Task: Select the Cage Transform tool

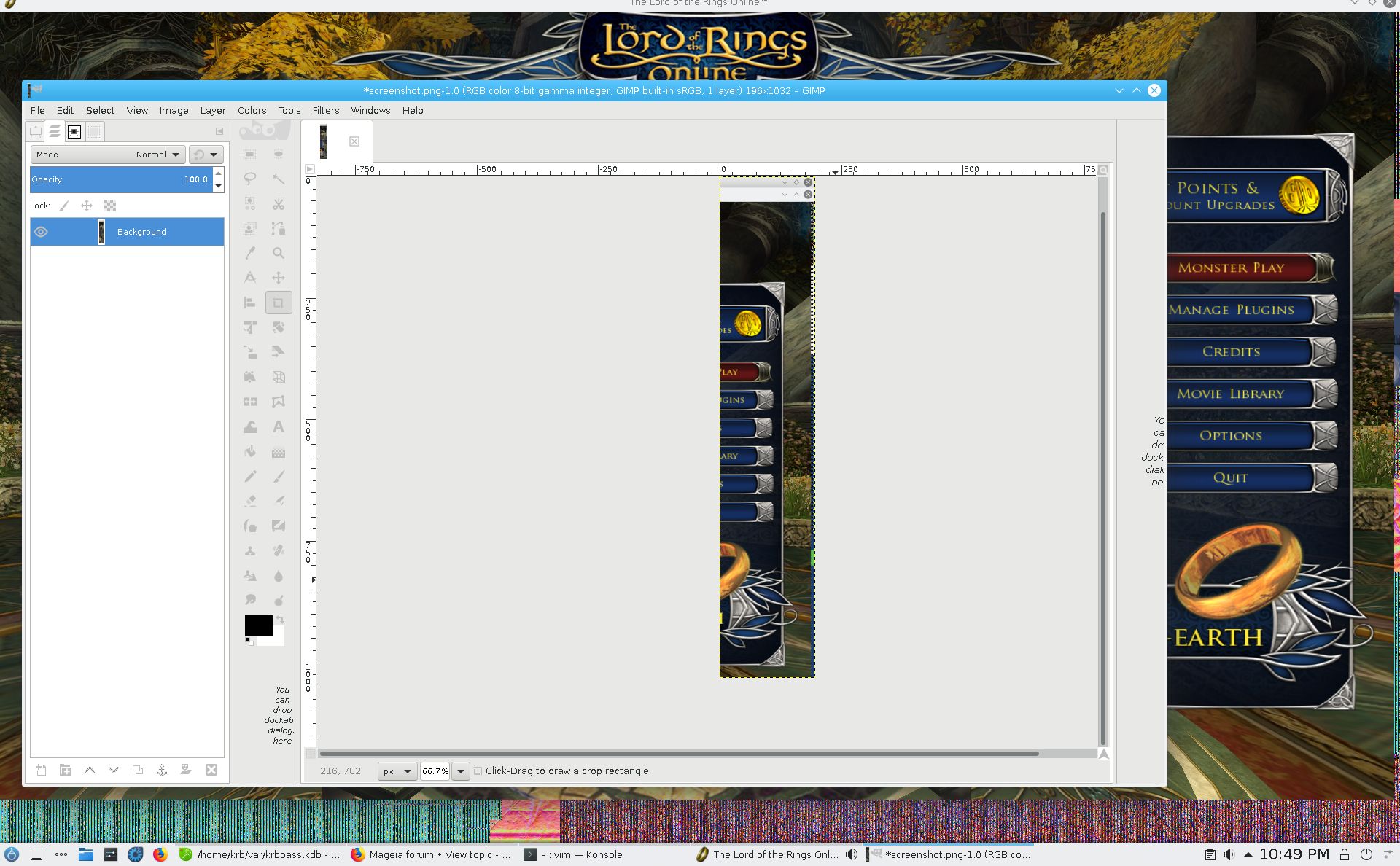Action: pos(278,402)
